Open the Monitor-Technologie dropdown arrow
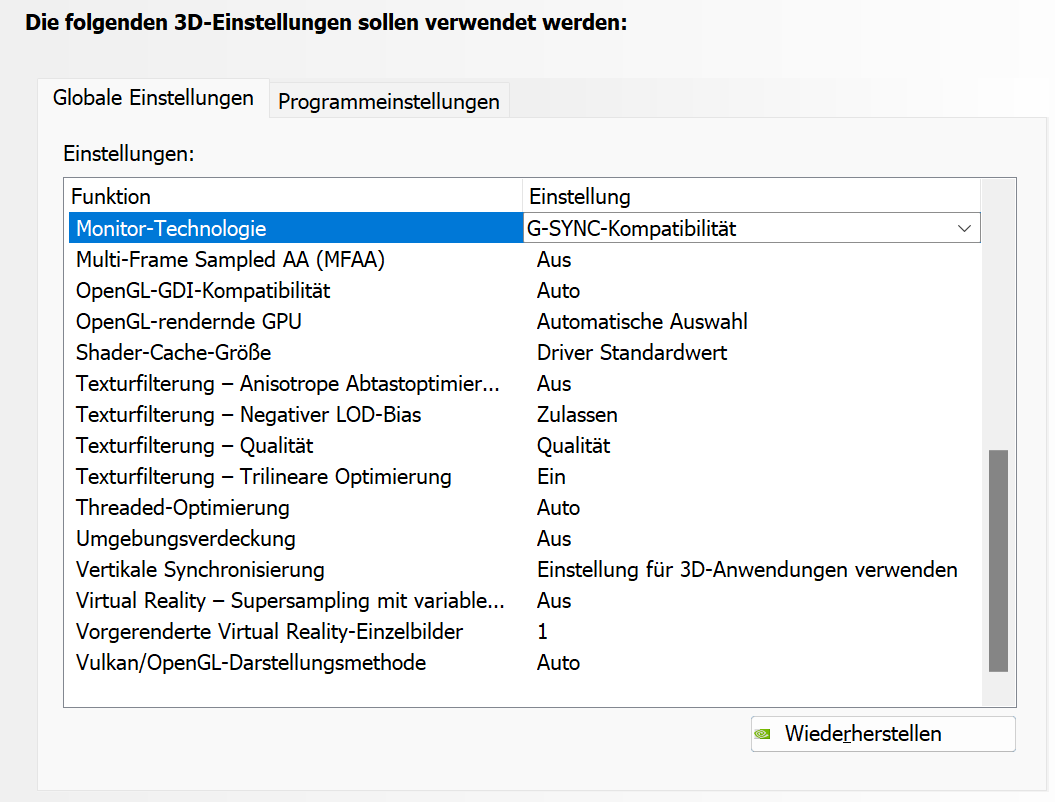 click(x=964, y=228)
